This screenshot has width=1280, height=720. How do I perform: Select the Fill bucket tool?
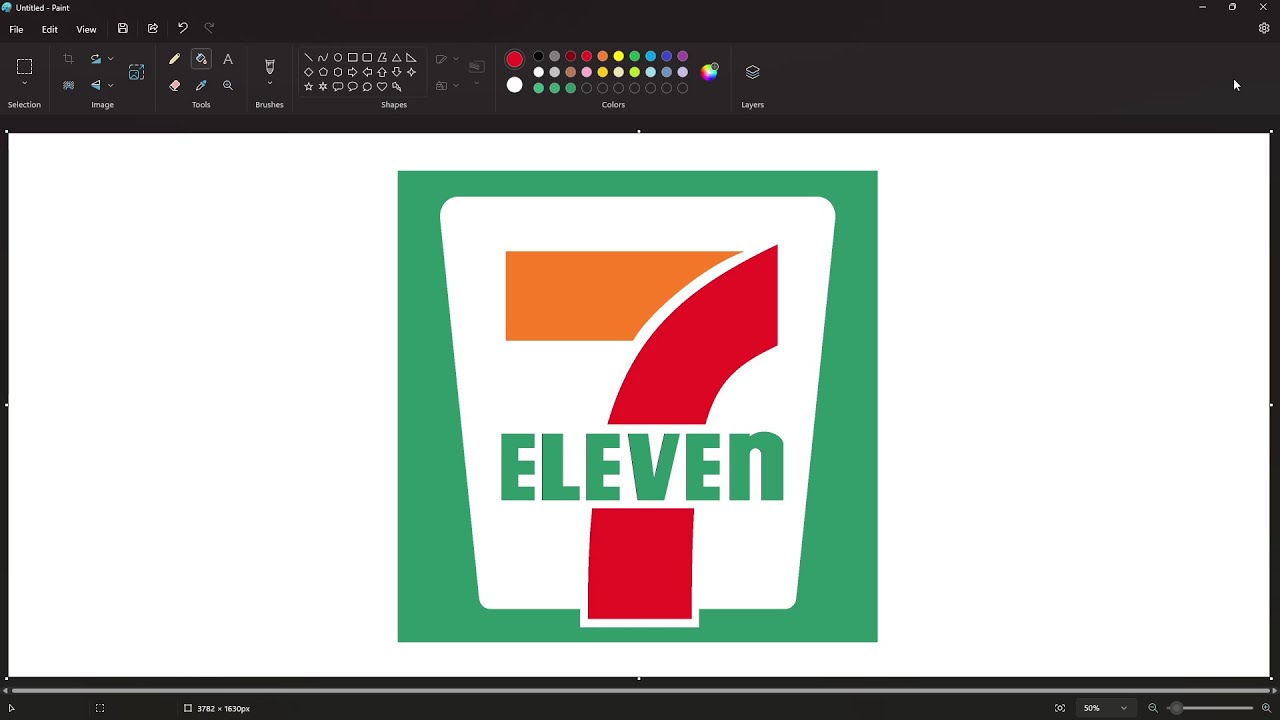pos(201,59)
